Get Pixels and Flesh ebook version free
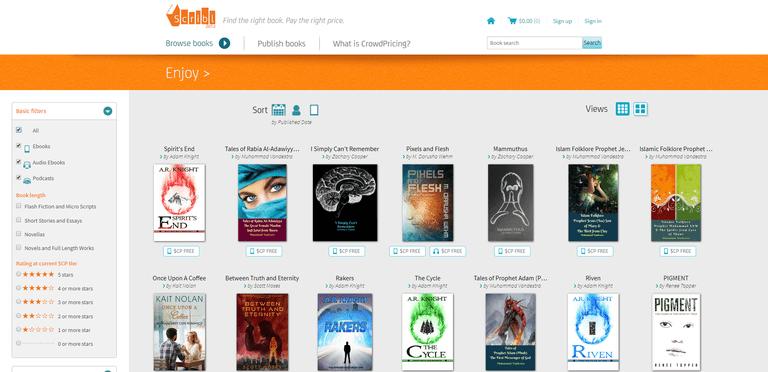The width and height of the screenshot is (768, 372). 408,251
